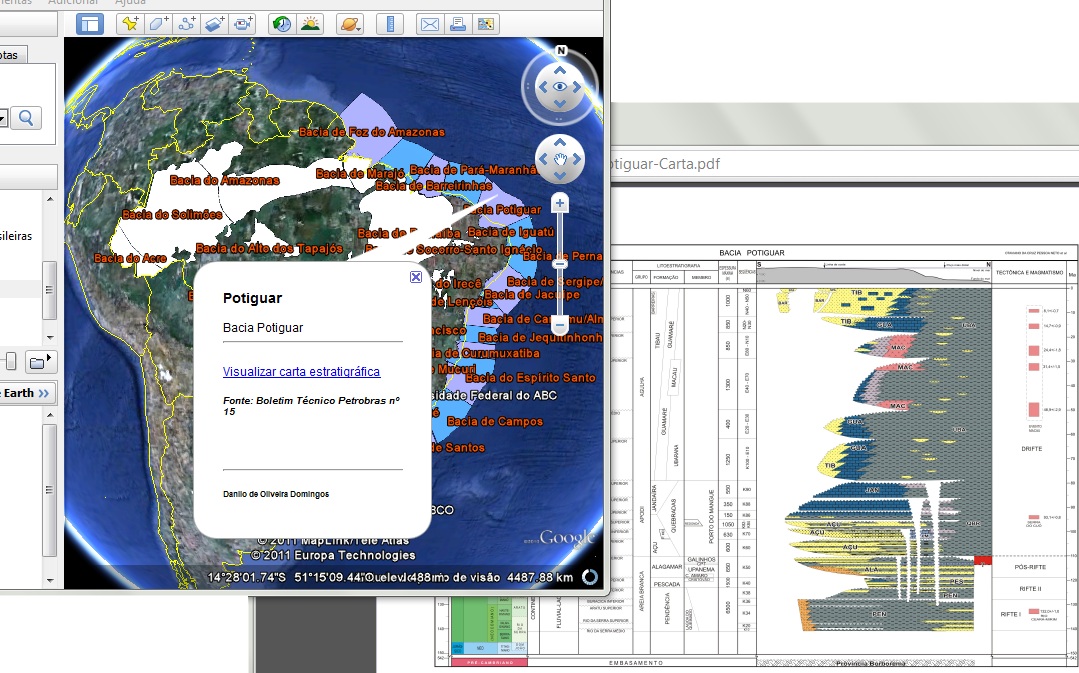Viewport: 1079px width, 673px height.
Task: Select the ruler measurement tool
Action: point(389,24)
